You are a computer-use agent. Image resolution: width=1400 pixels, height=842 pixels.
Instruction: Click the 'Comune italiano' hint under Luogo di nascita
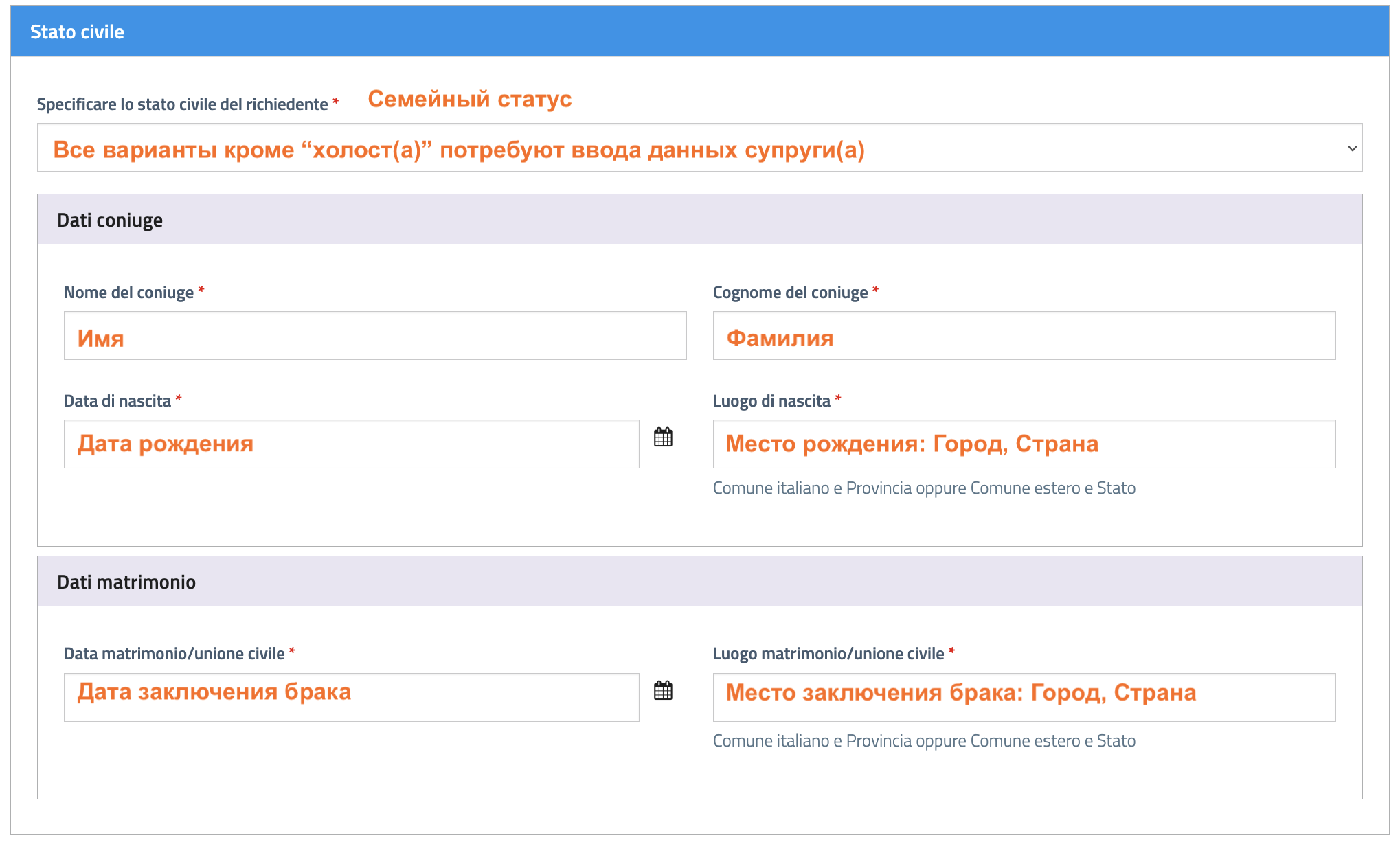(x=924, y=488)
